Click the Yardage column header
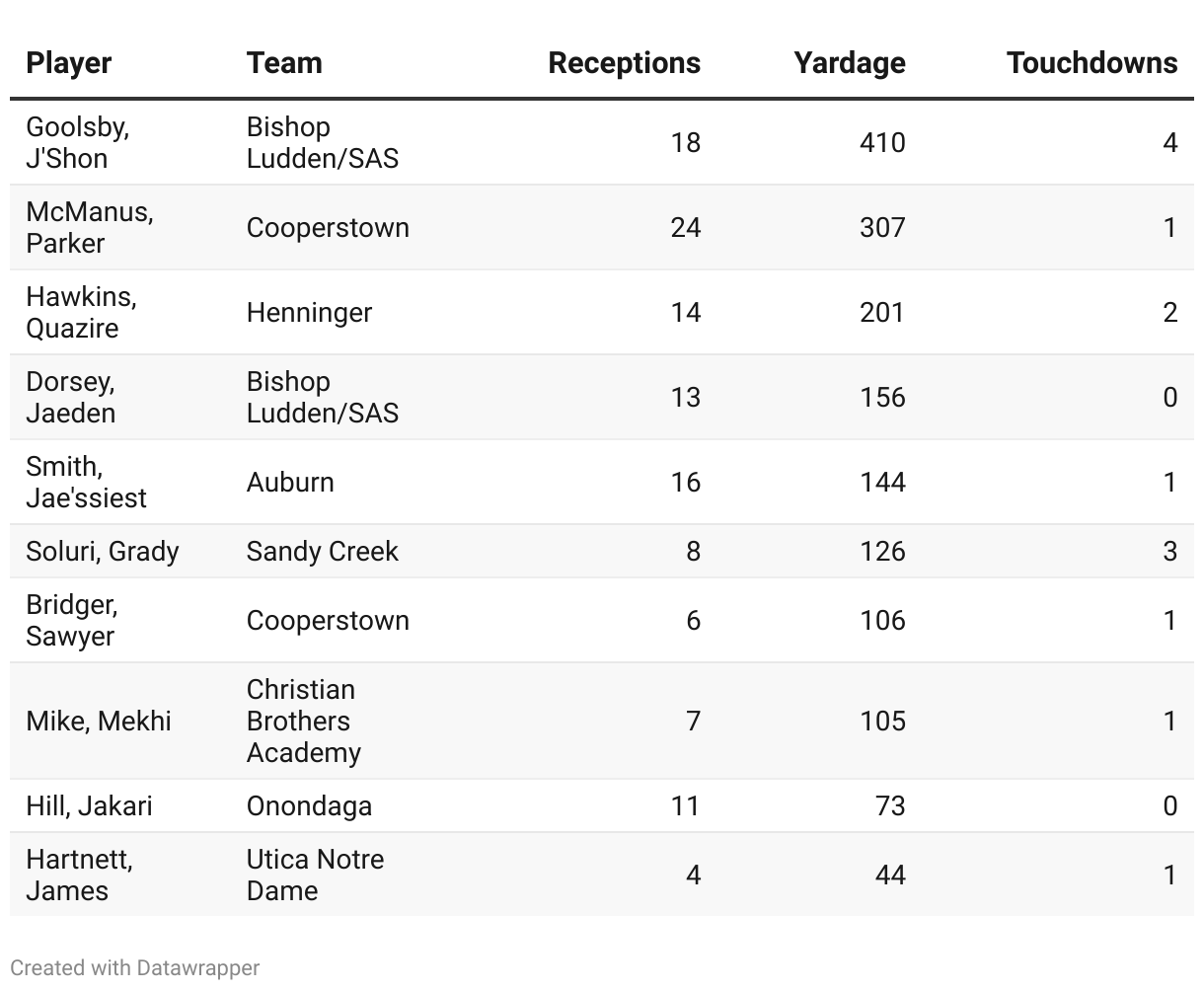 tap(849, 63)
